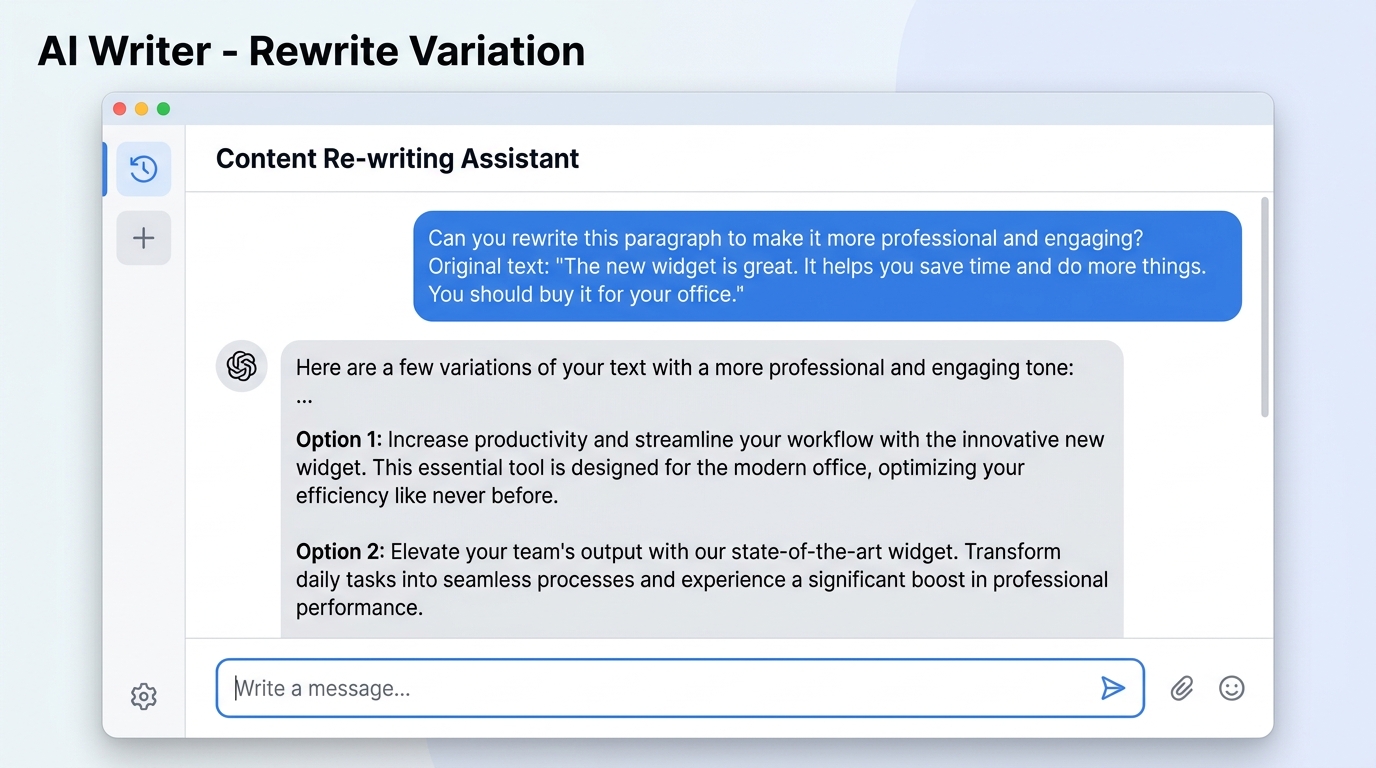Start a new chat with plus icon
The height and width of the screenshot is (768, 1376).
[143, 238]
